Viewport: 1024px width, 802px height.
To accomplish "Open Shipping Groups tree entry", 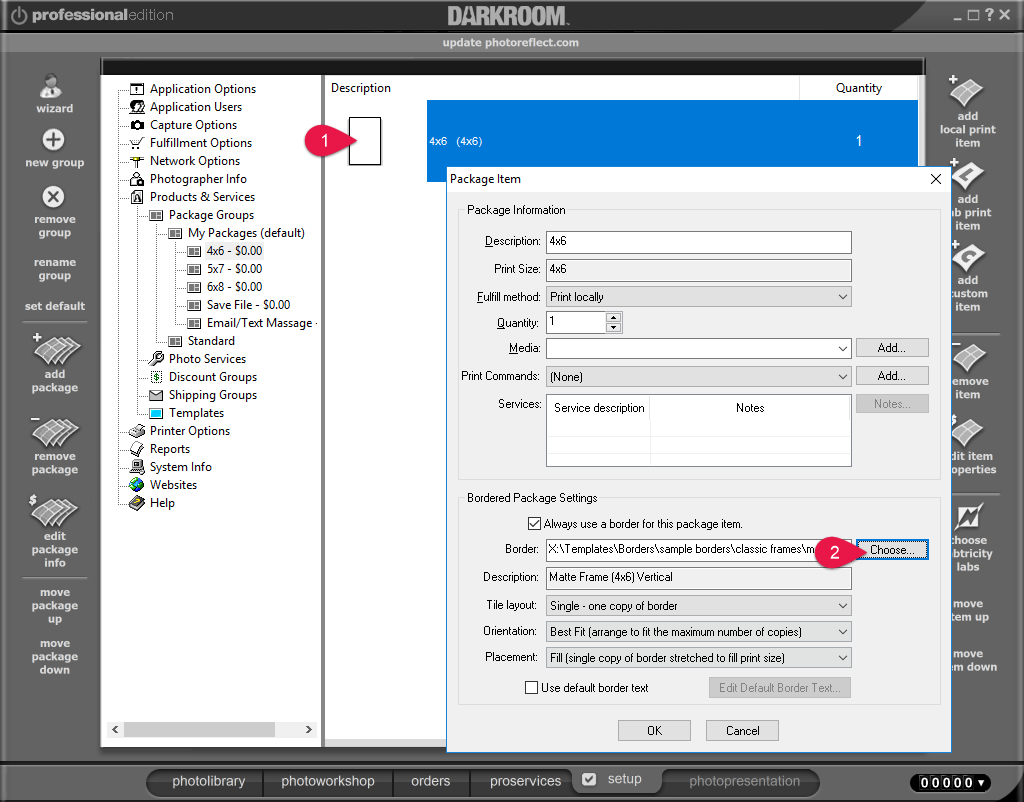I will click(213, 394).
